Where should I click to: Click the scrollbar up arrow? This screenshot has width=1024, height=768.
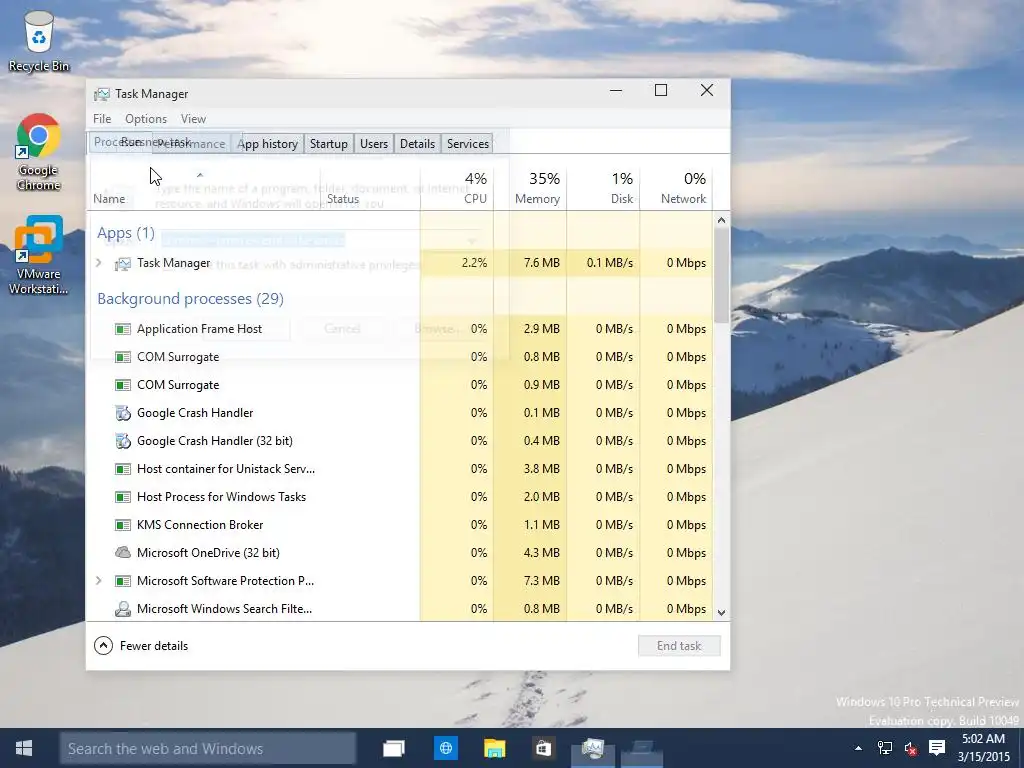tap(721, 220)
